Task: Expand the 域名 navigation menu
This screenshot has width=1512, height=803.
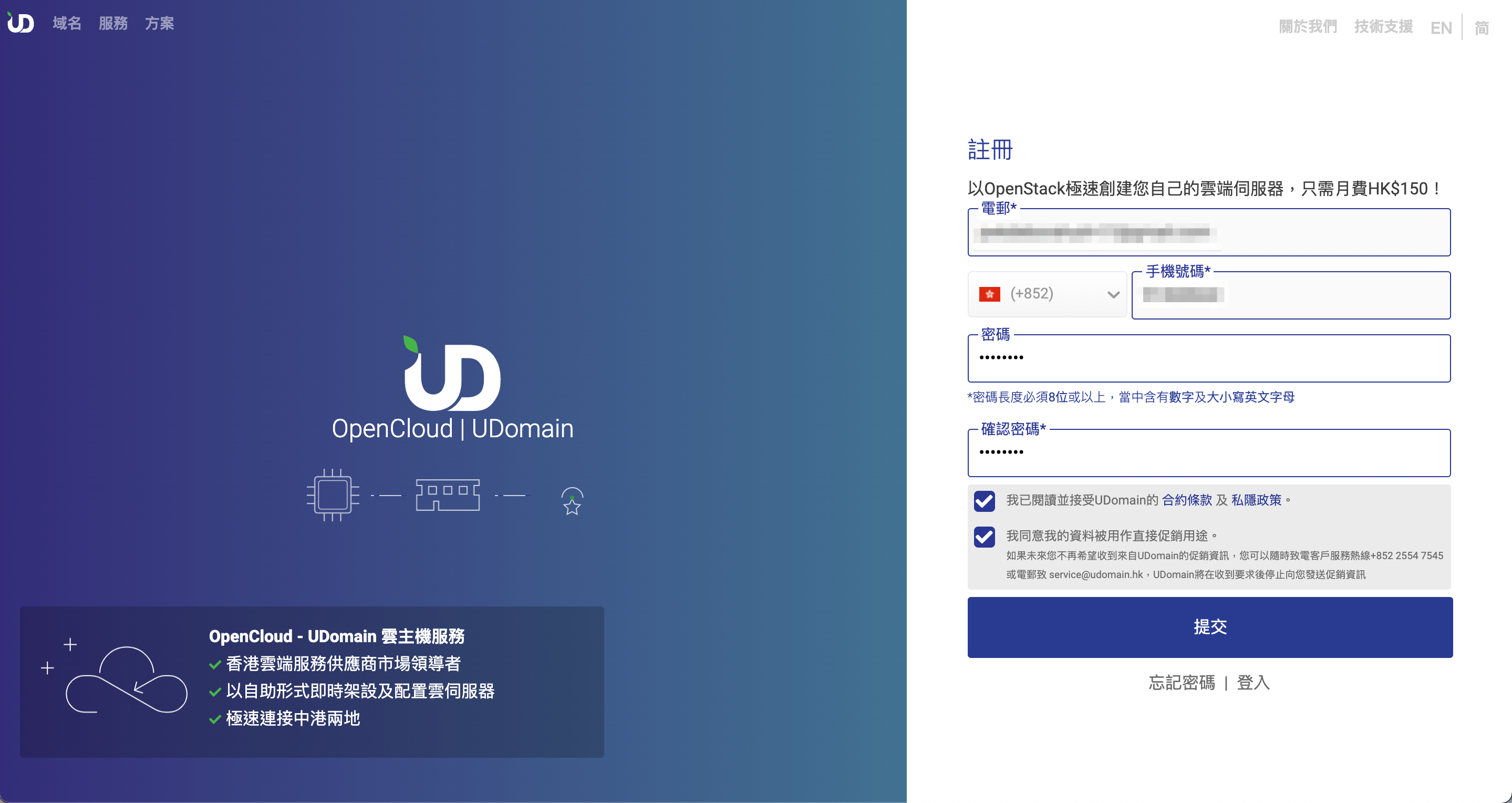Action: pyautogui.click(x=65, y=24)
